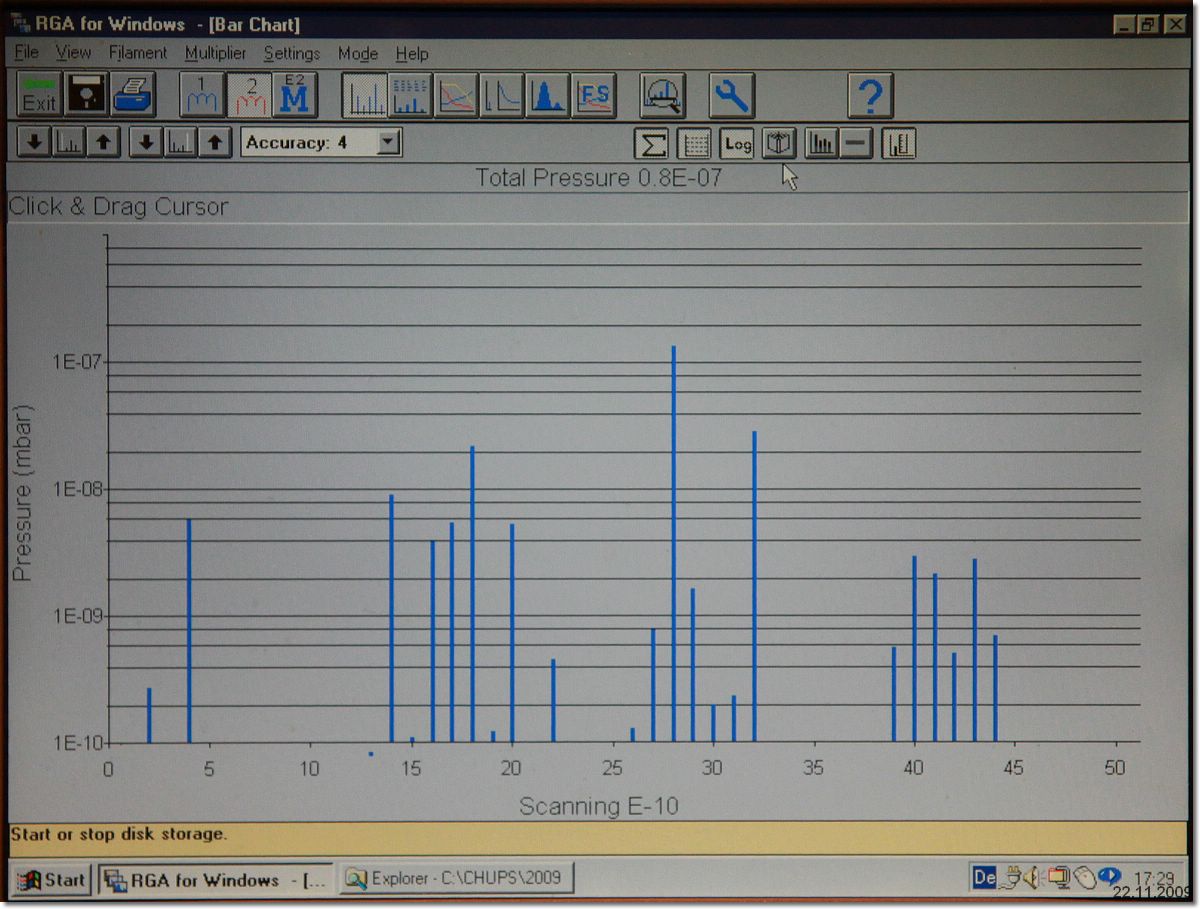This screenshot has height=909, width=1200.
Task: Switch to trend graph mode icon
Action: tap(456, 96)
